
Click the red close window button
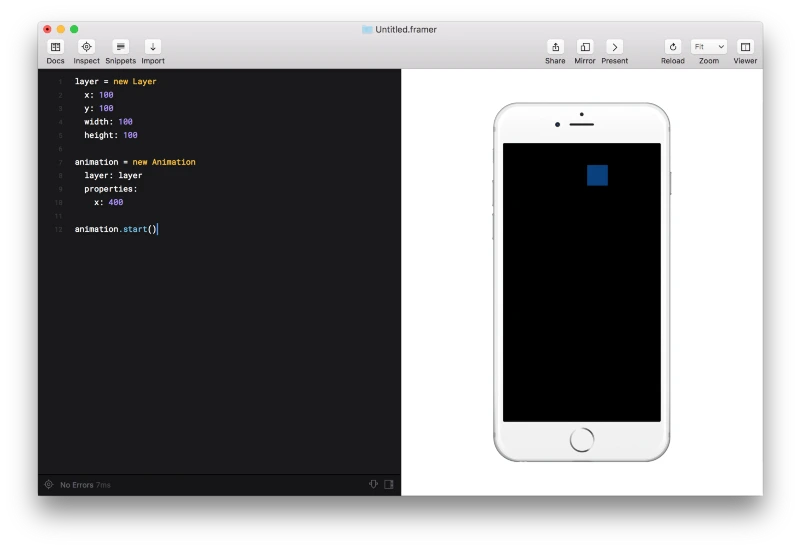pos(47,29)
